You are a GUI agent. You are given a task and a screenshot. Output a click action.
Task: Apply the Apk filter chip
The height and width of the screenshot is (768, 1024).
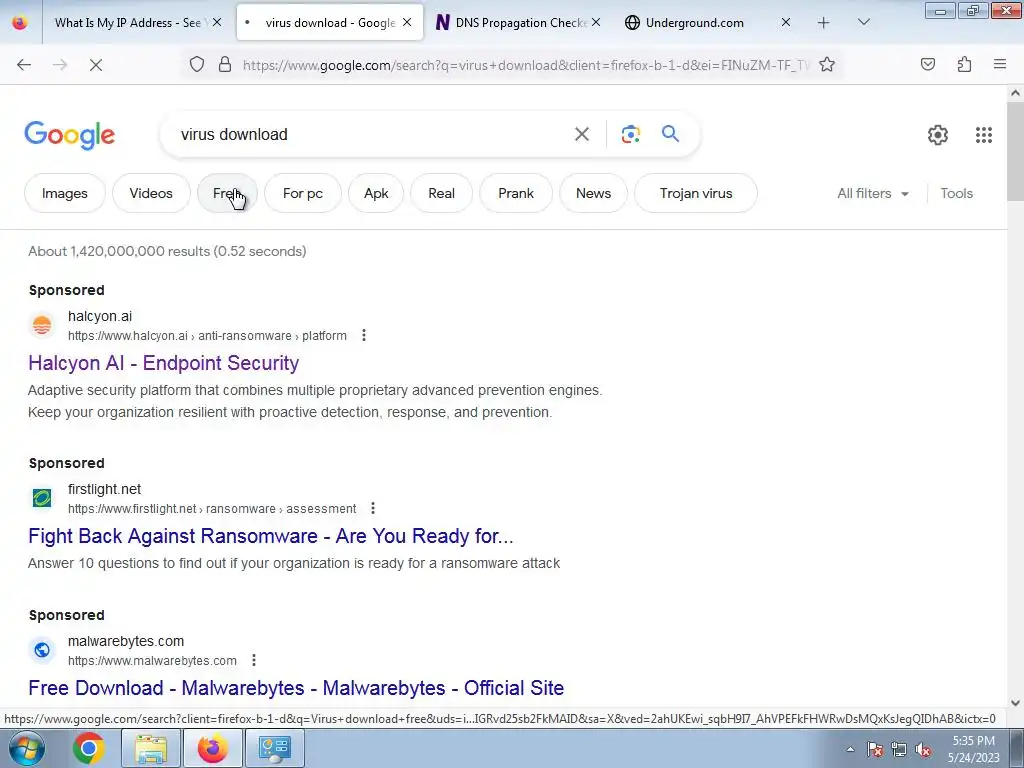376,193
